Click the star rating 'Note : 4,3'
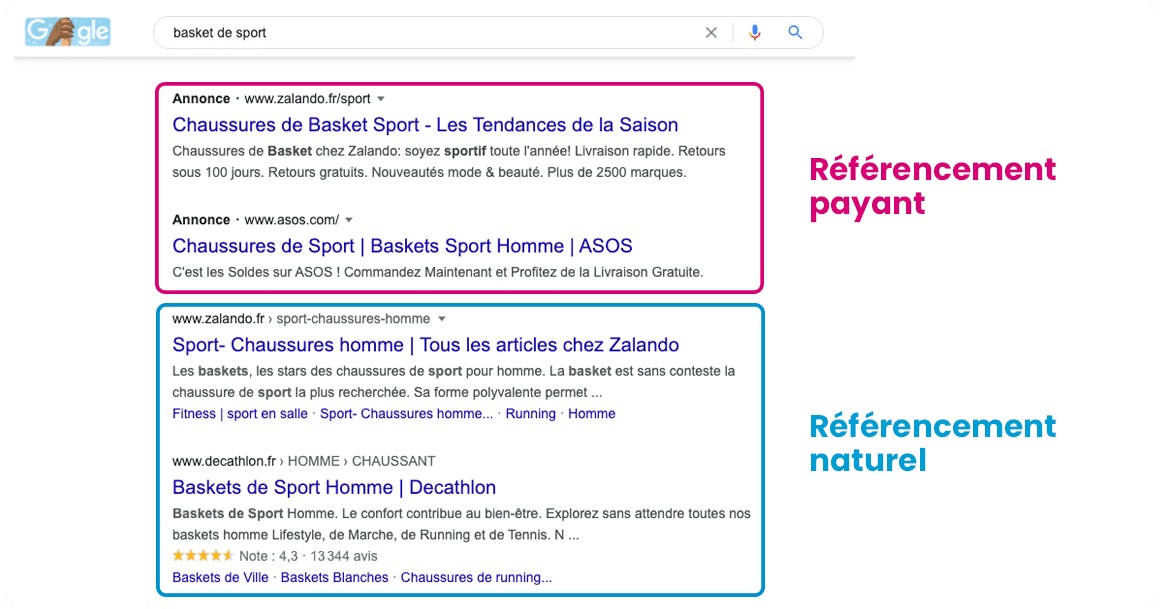The image size is (1164, 609). pyautogui.click(x=235, y=556)
